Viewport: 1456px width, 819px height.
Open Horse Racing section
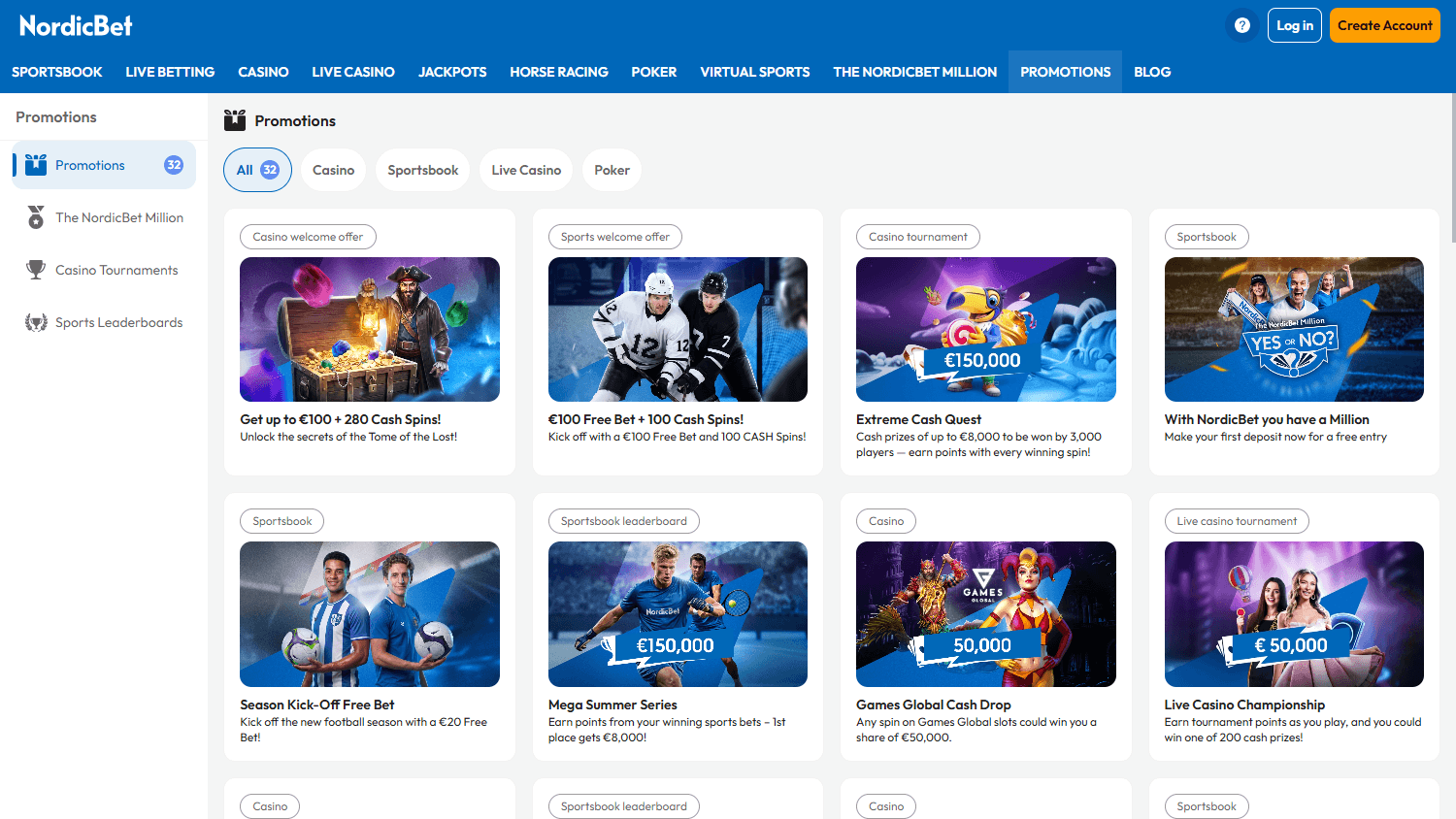[559, 72]
